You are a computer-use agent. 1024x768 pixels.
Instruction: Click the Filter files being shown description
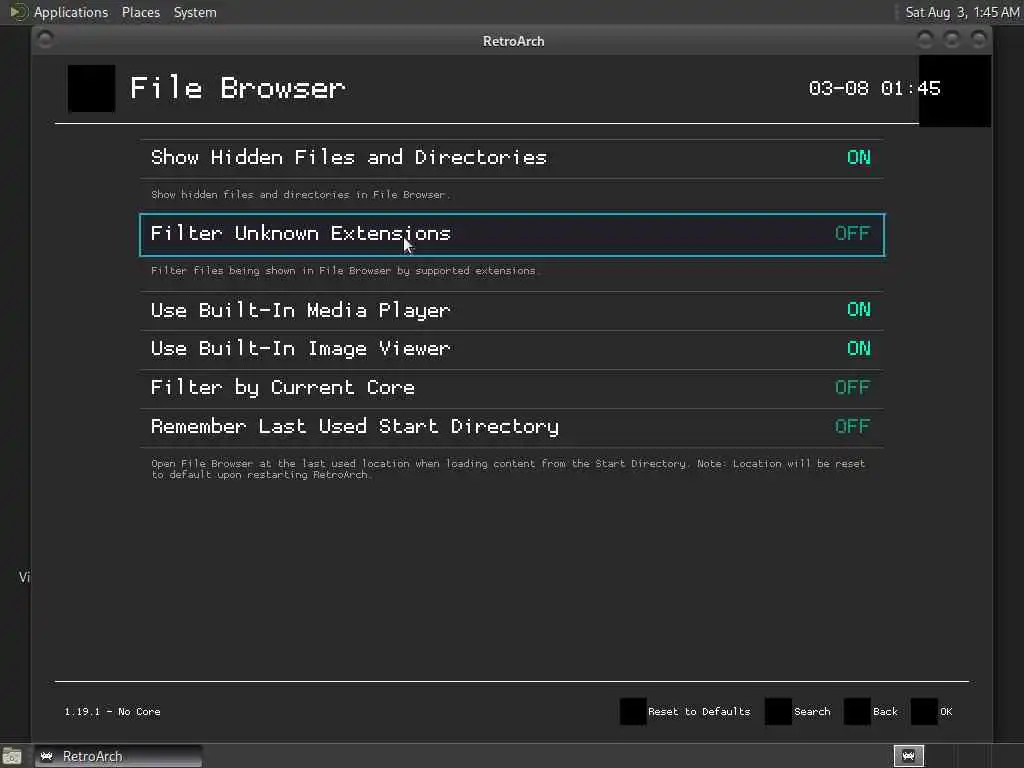coord(344,271)
